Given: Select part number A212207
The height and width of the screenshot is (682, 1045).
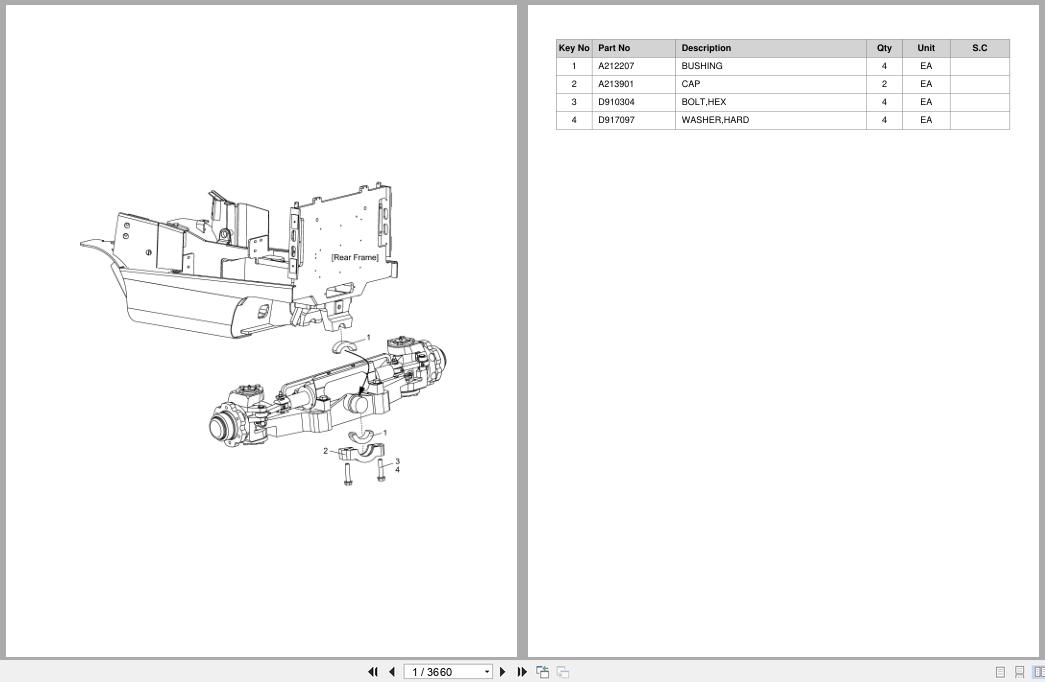Looking at the screenshot, I should coord(616,66).
